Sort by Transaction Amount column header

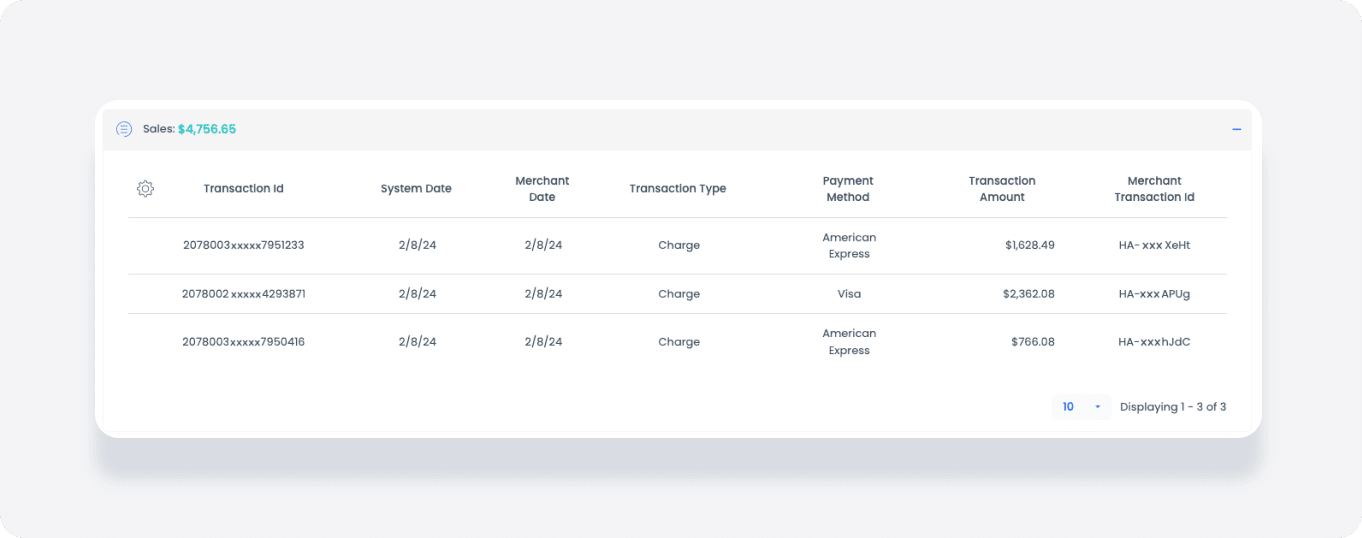(x=1001, y=189)
